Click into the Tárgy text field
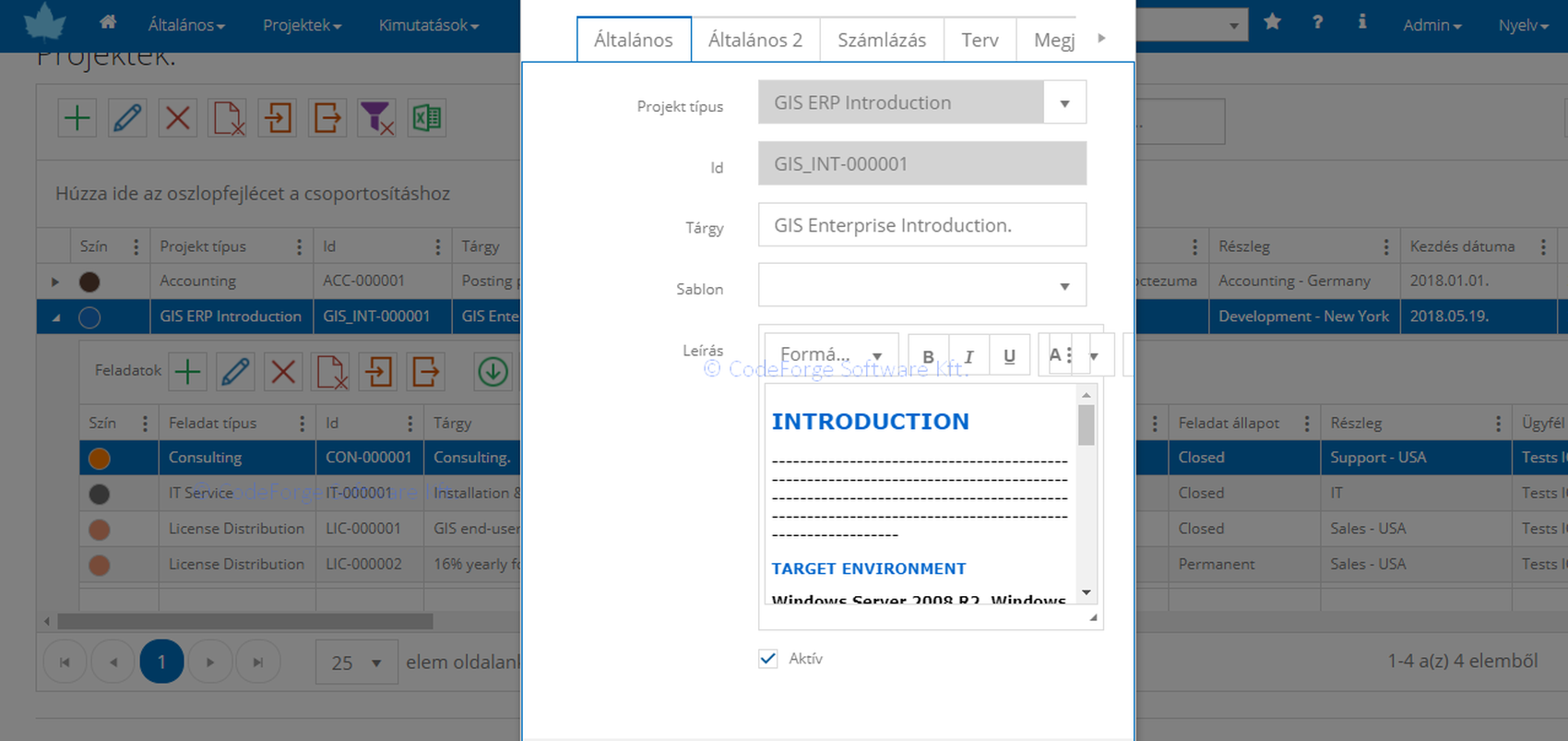The image size is (1568, 741). click(921, 225)
